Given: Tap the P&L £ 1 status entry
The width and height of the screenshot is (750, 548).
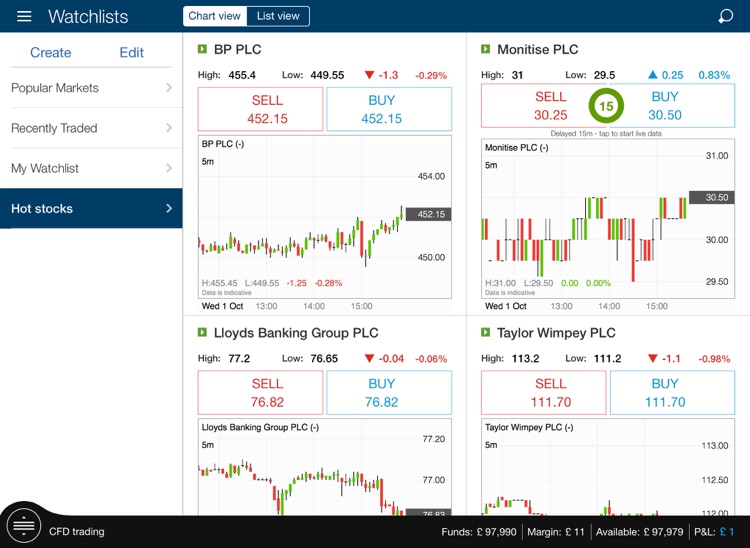Looking at the screenshot, I should pyautogui.click(x=714, y=532).
